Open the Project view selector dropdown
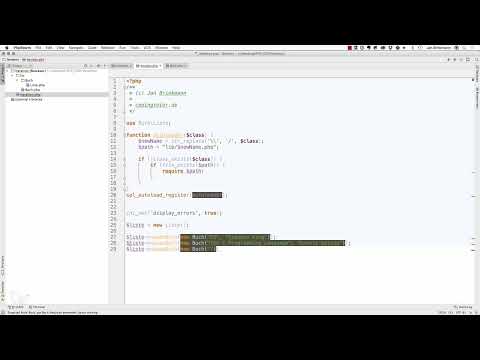Screen dimensions: 480x360 click(20, 66)
